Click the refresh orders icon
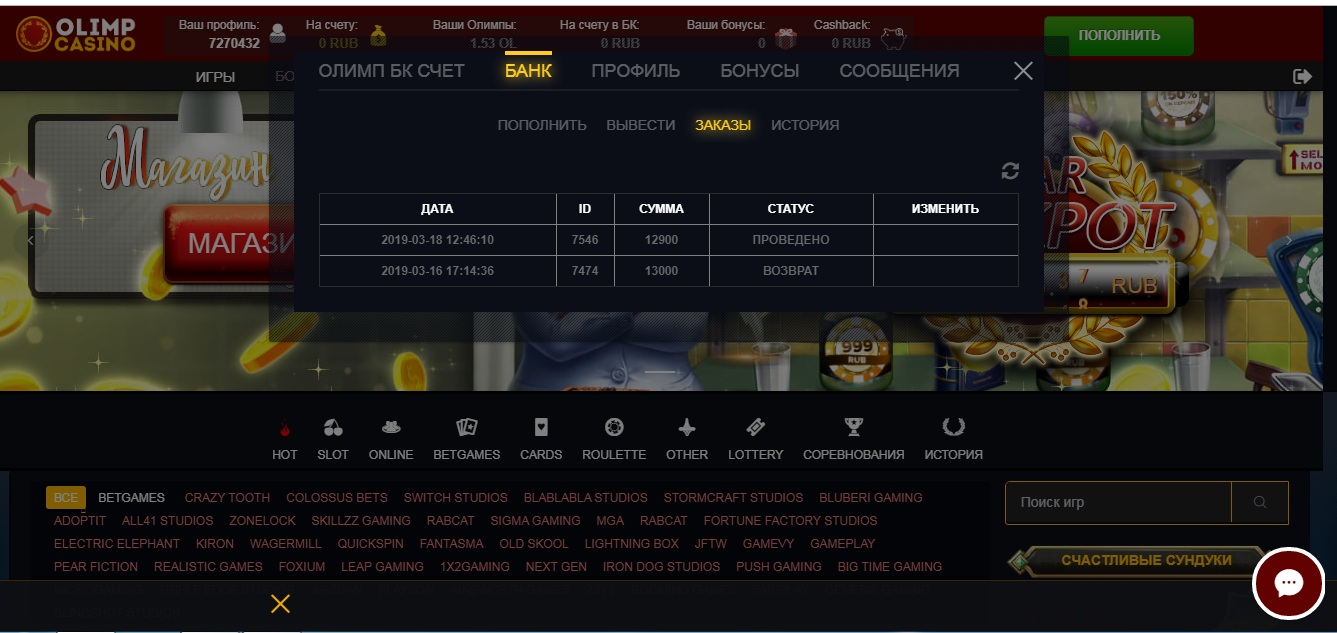The image size is (1337, 633). click(x=1010, y=171)
